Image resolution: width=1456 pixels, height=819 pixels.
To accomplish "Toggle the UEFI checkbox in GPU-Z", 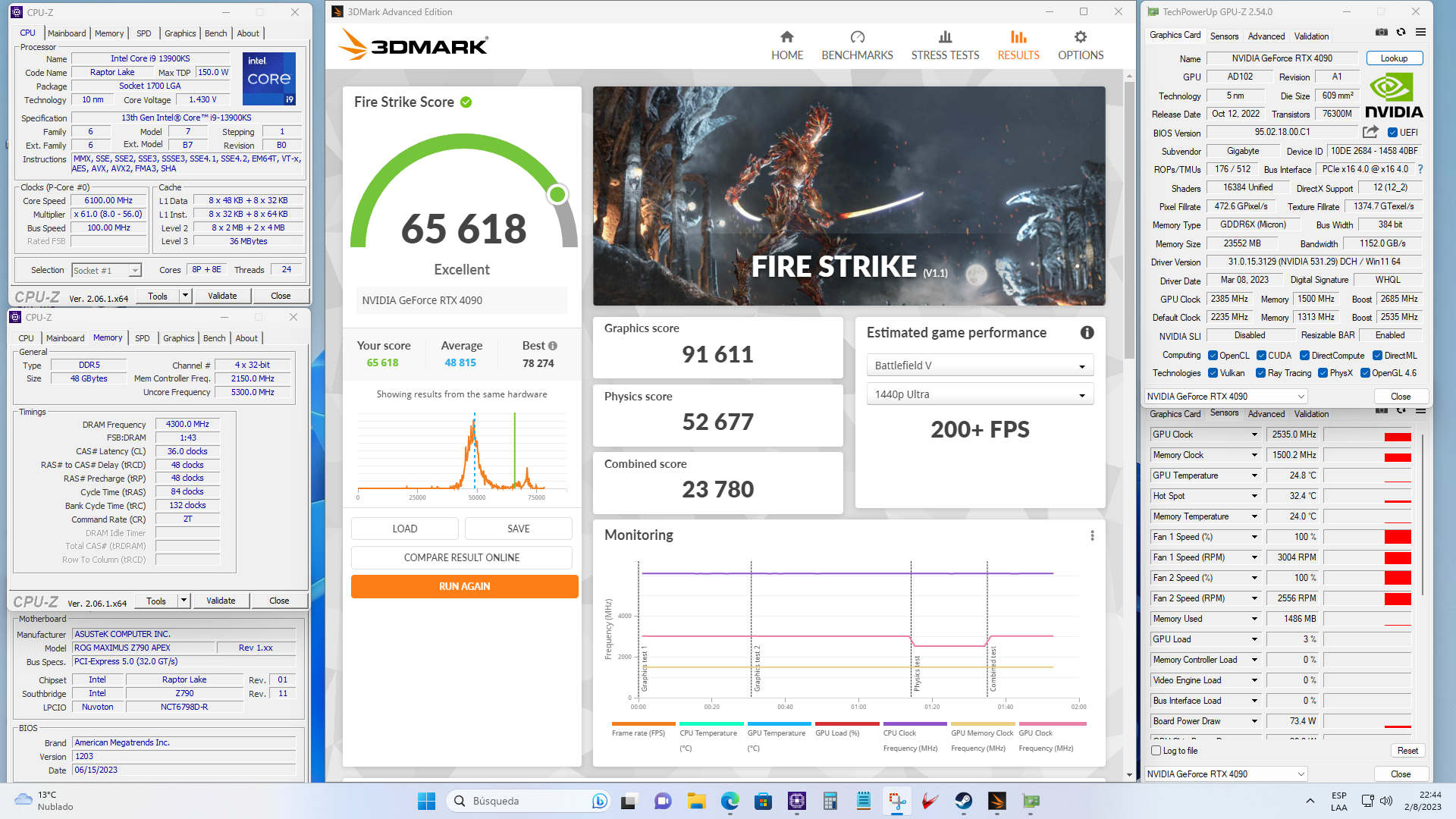I will tap(1392, 133).
